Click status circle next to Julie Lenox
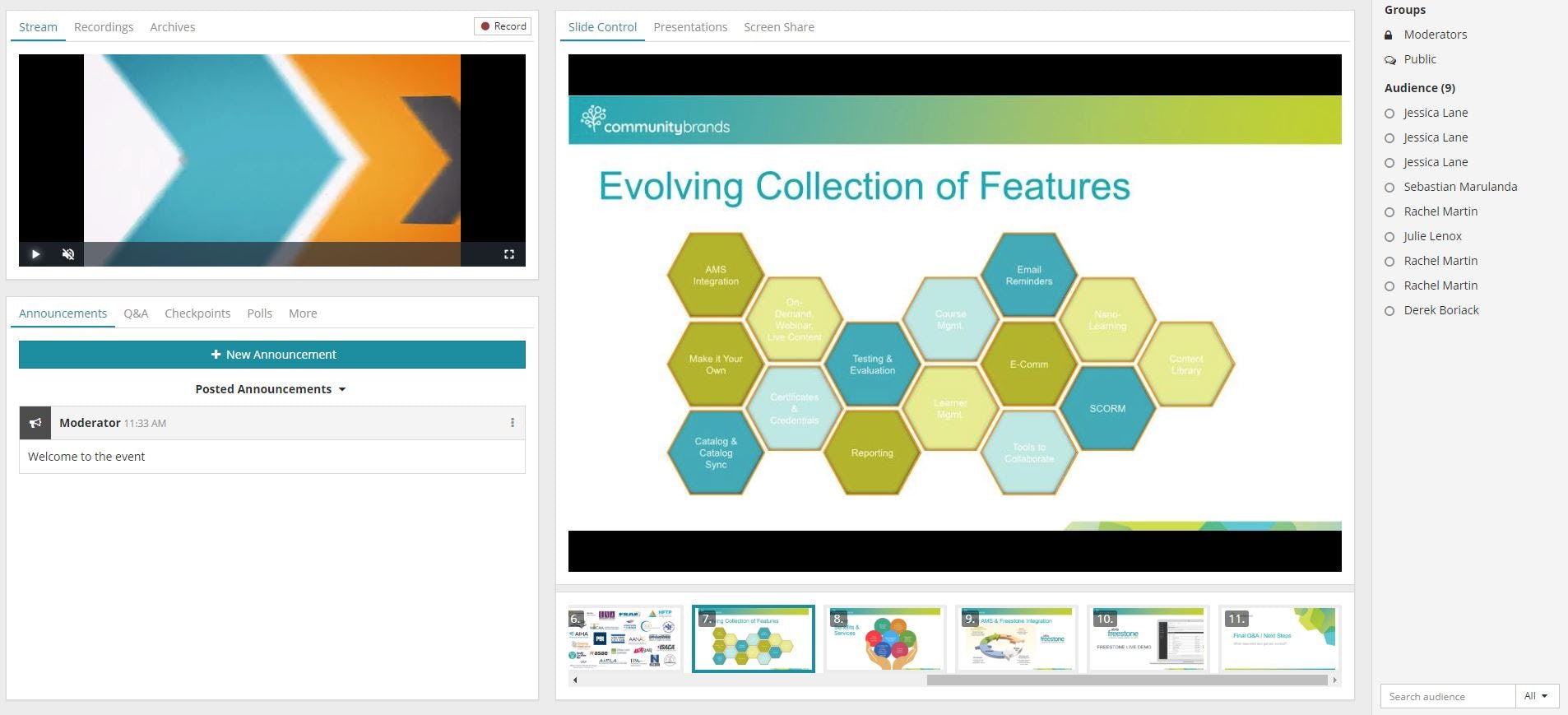The image size is (1568, 715). [1389, 237]
